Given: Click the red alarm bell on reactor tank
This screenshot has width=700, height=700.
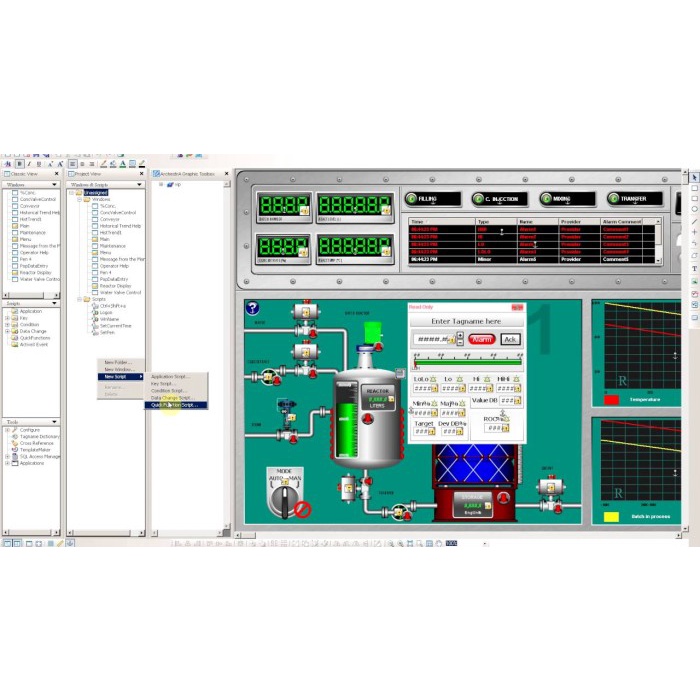Looking at the screenshot, I should point(368,418).
